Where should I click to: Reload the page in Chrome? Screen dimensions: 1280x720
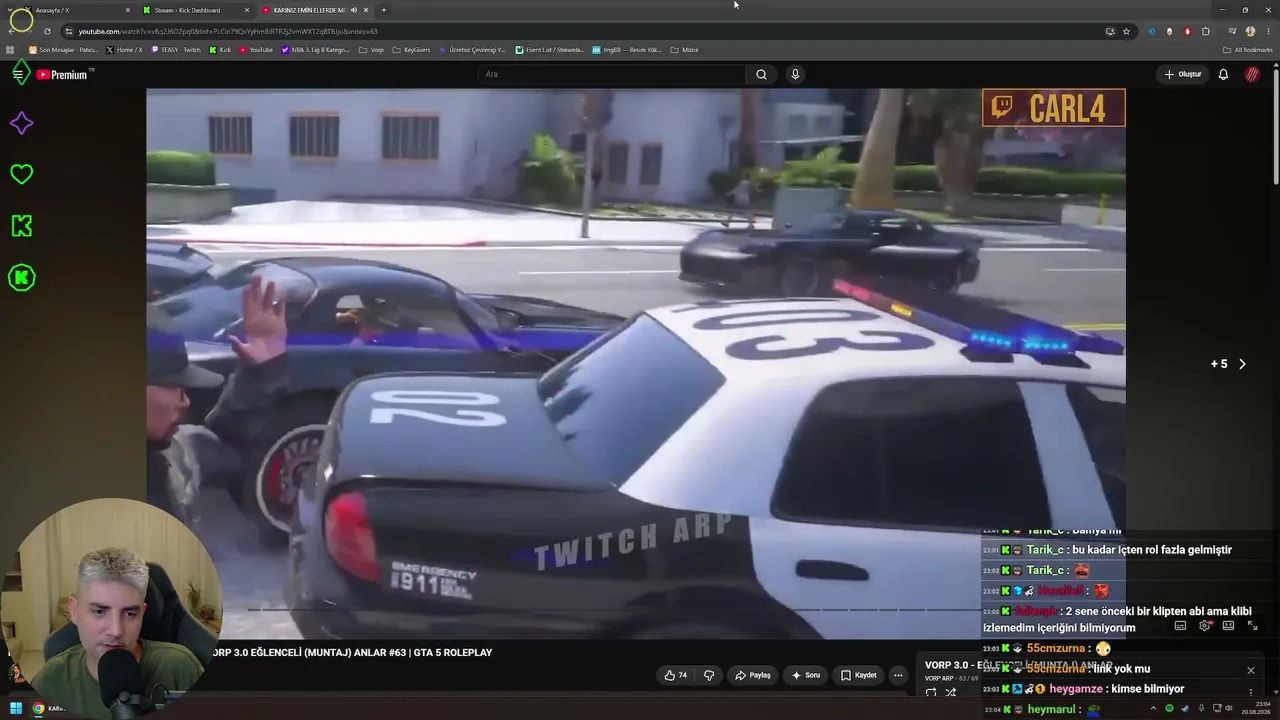(47, 31)
